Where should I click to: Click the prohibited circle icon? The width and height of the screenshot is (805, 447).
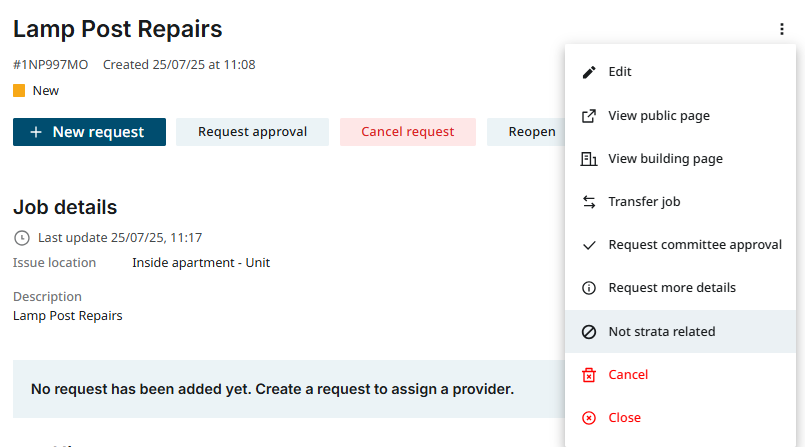[x=589, y=331]
